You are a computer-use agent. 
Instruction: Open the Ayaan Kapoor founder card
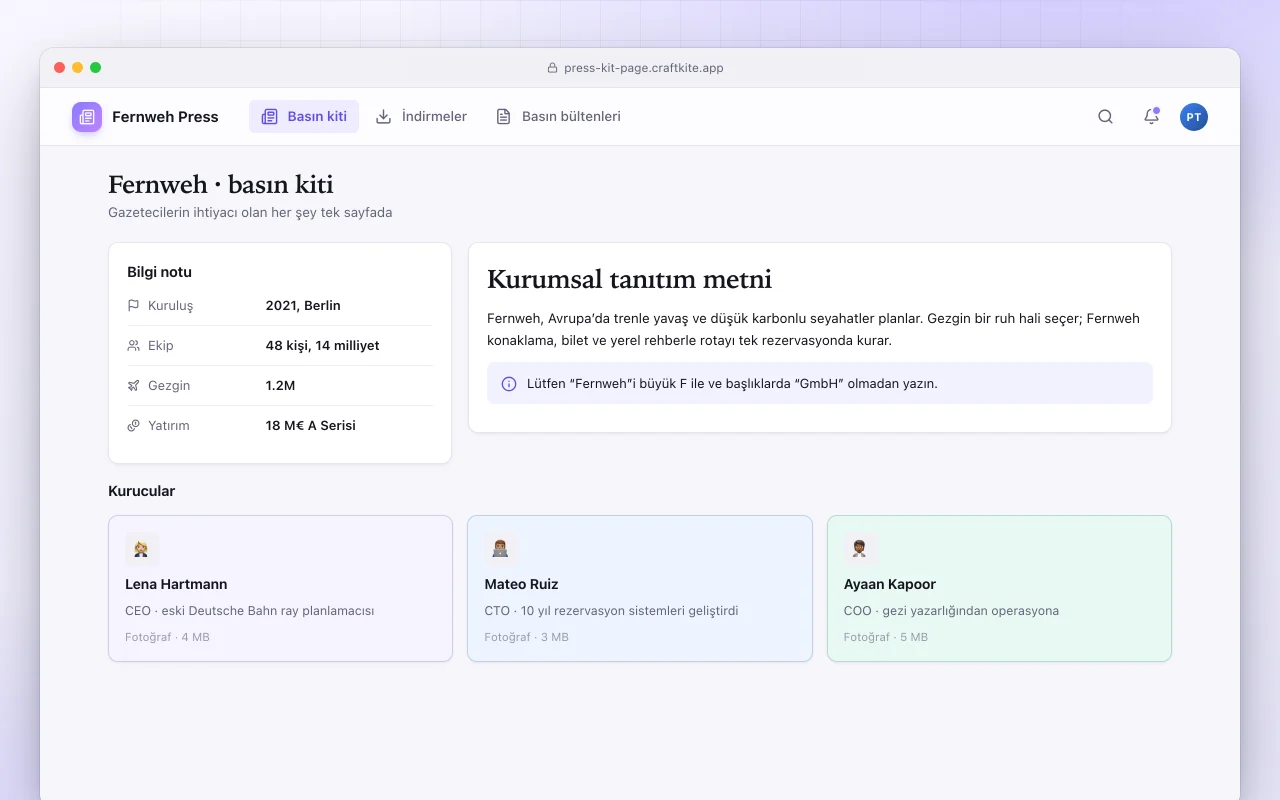click(999, 588)
